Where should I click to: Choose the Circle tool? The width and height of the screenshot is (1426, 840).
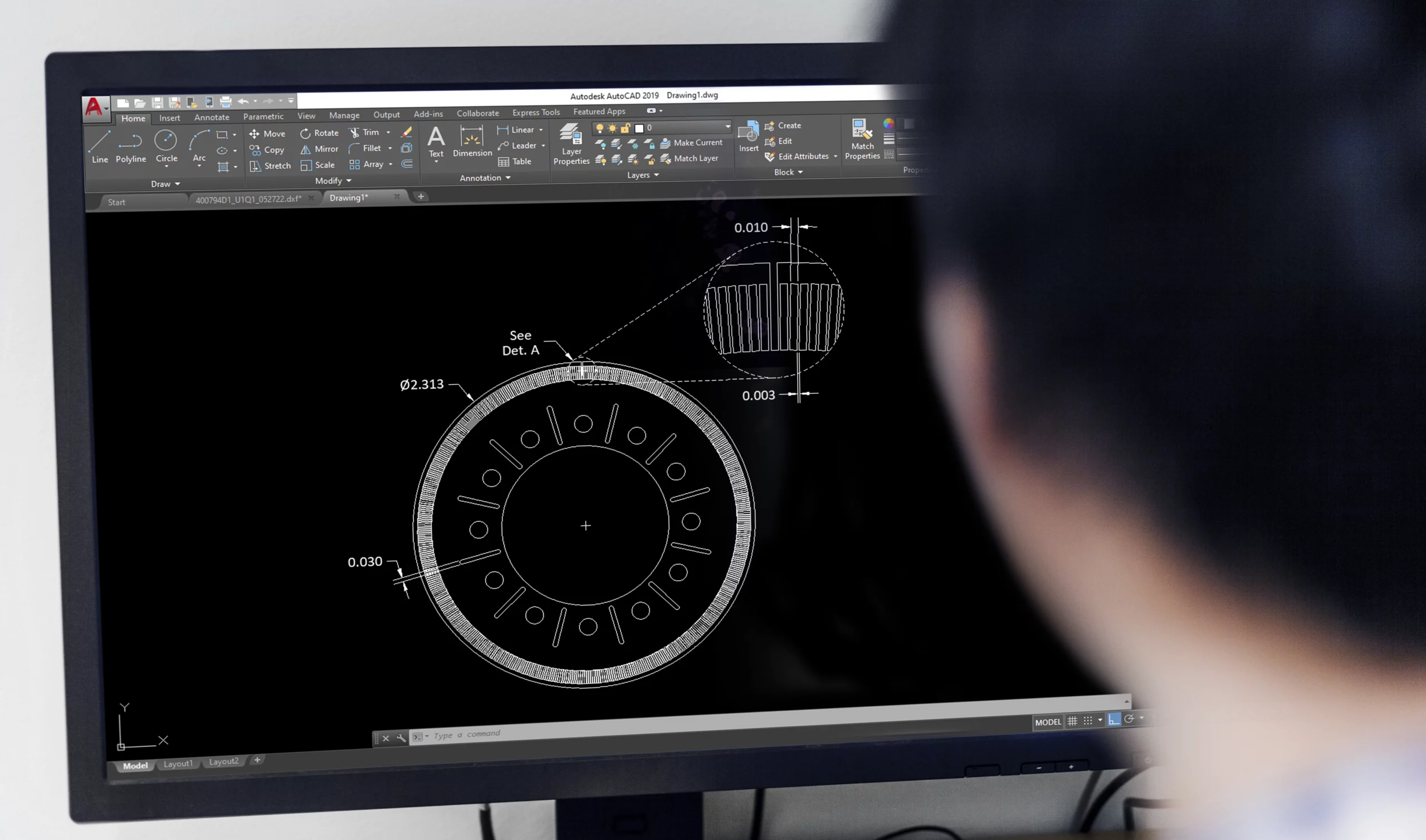click(x=167, y=145)
